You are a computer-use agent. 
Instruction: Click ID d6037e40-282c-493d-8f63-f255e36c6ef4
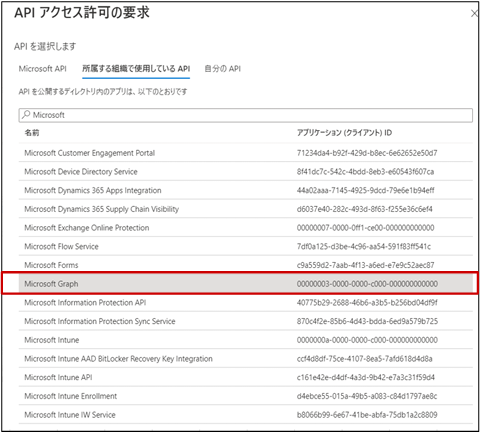(x=365, y=209)
